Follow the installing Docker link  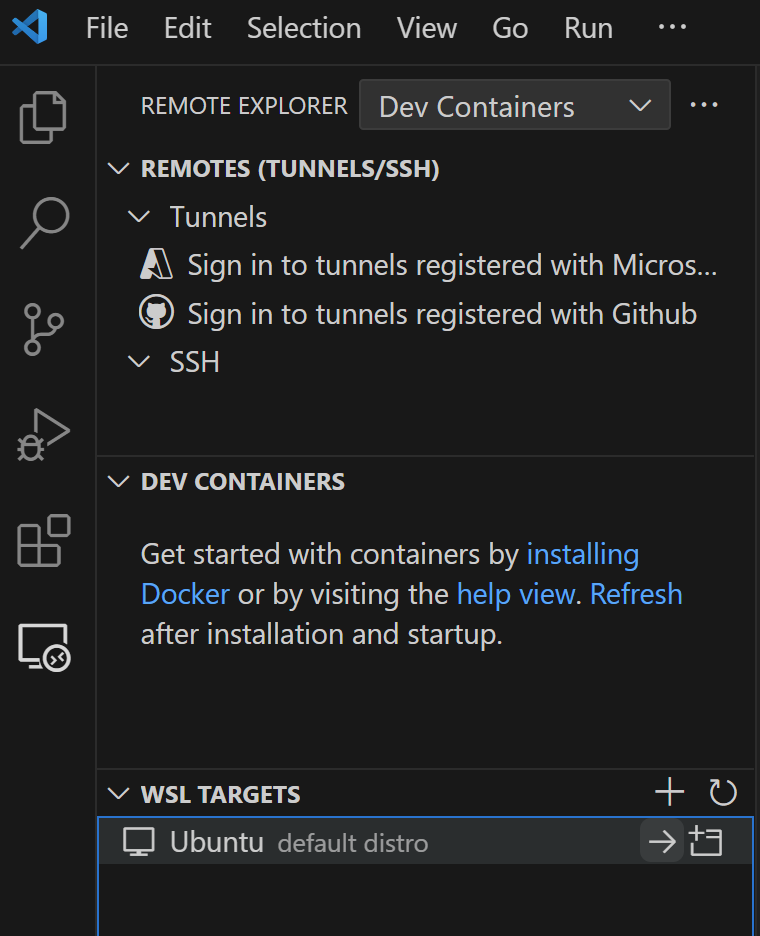coord(583,555)
